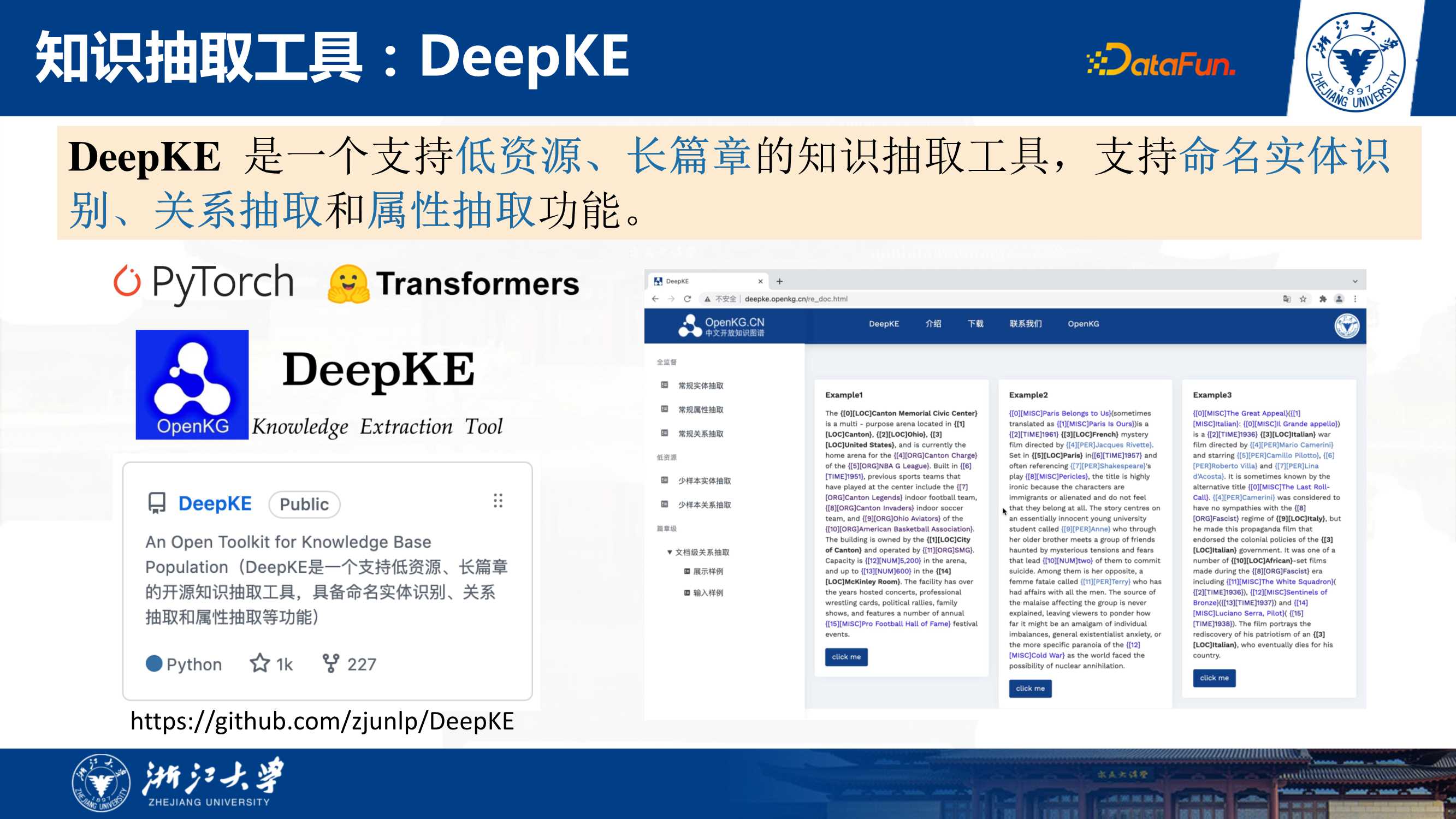
Task: Click the repo card drag handle dots
Action: [x=498, y=501]
